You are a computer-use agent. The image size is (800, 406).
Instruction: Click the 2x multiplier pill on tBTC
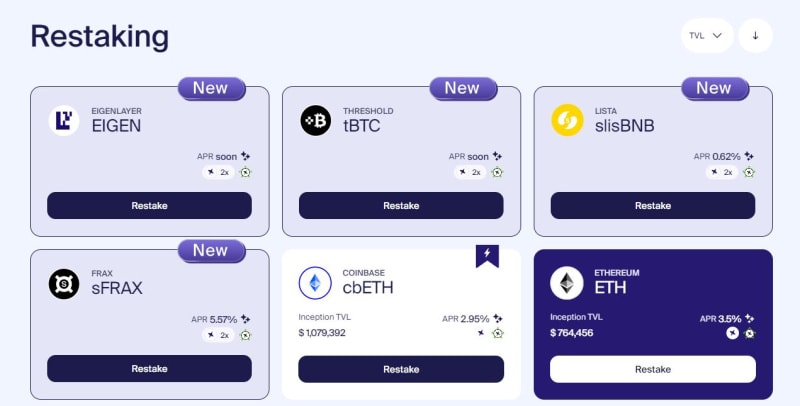point(470,172)
